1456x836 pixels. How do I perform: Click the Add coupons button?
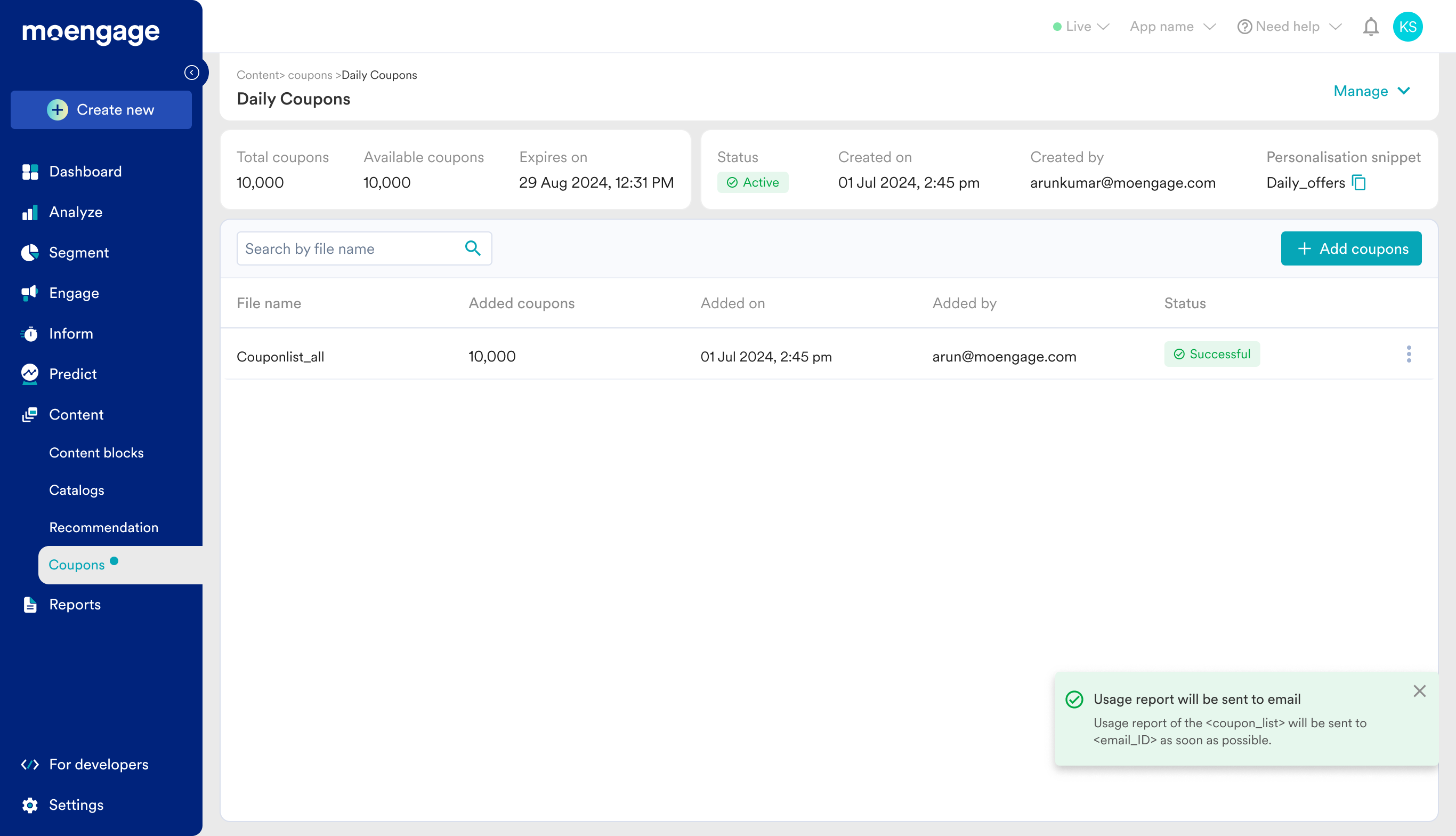[x=1350, y=248]
